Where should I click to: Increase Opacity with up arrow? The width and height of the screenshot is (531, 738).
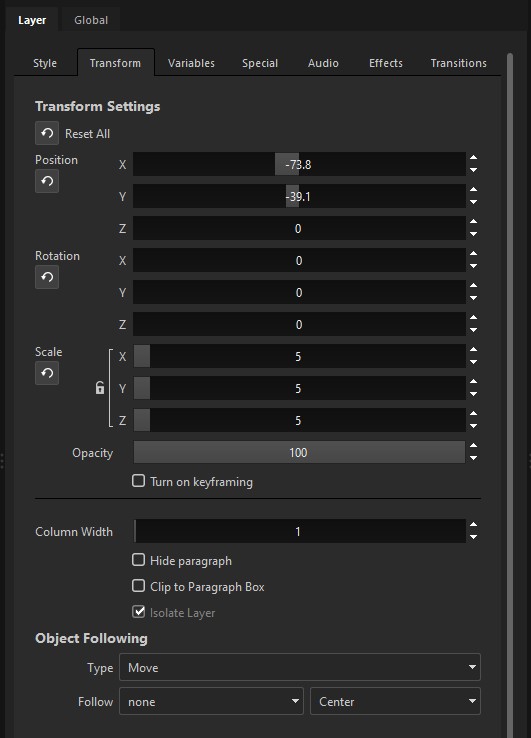coord(474,446)
